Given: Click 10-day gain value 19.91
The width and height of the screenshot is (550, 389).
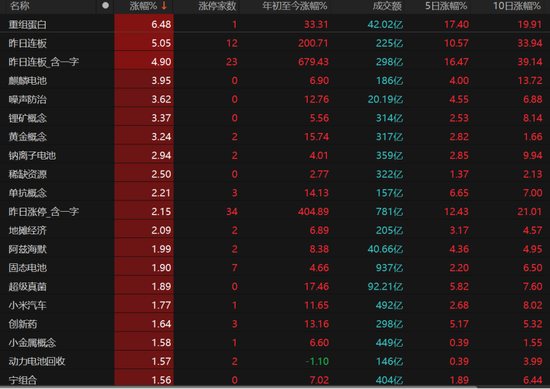Looking at the screenshot, I should [x=530, y=24].
